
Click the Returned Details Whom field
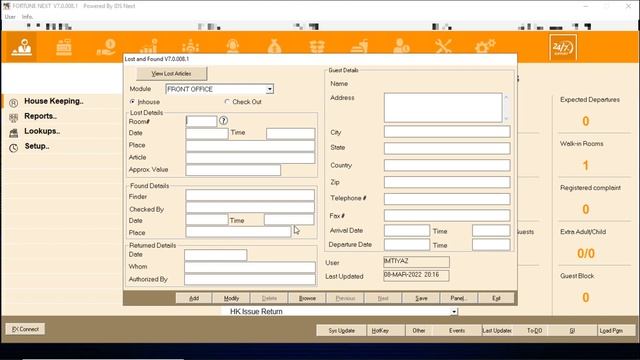250,267
